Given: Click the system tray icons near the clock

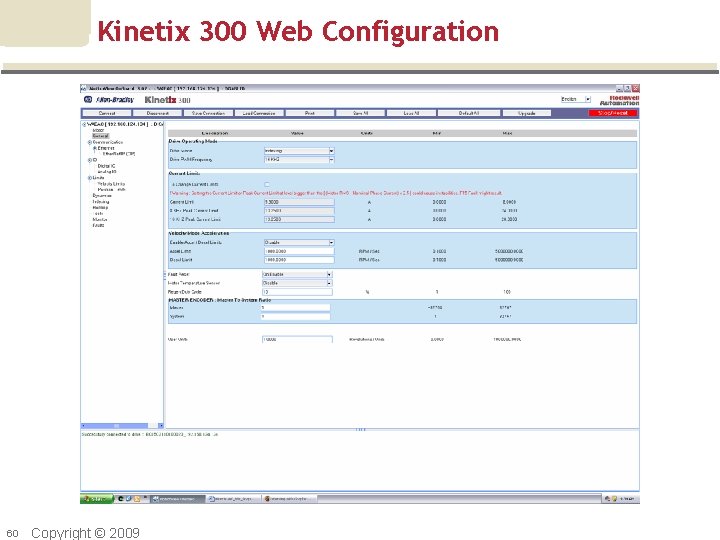Looking at the screenshot, I should (611, 499).
